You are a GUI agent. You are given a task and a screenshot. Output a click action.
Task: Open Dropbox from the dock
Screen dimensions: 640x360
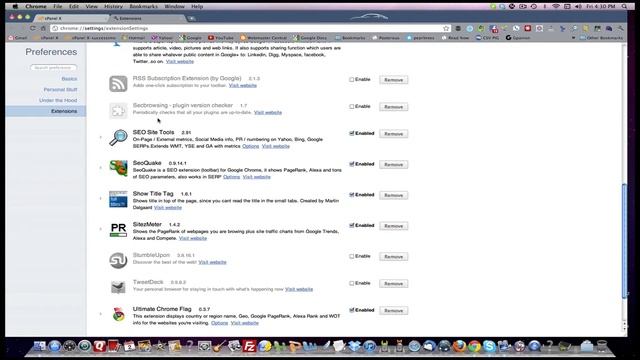354,346
